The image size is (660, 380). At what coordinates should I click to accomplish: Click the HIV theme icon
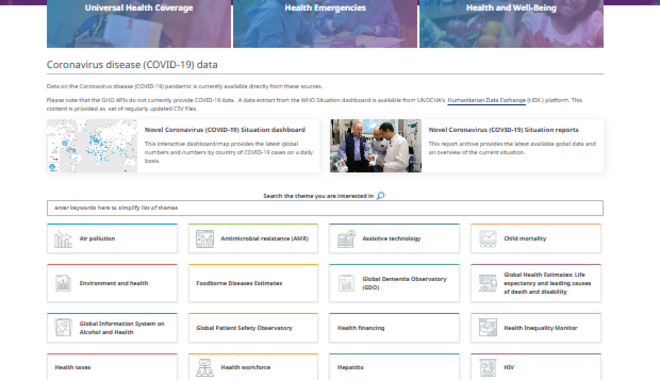[487, 368]
